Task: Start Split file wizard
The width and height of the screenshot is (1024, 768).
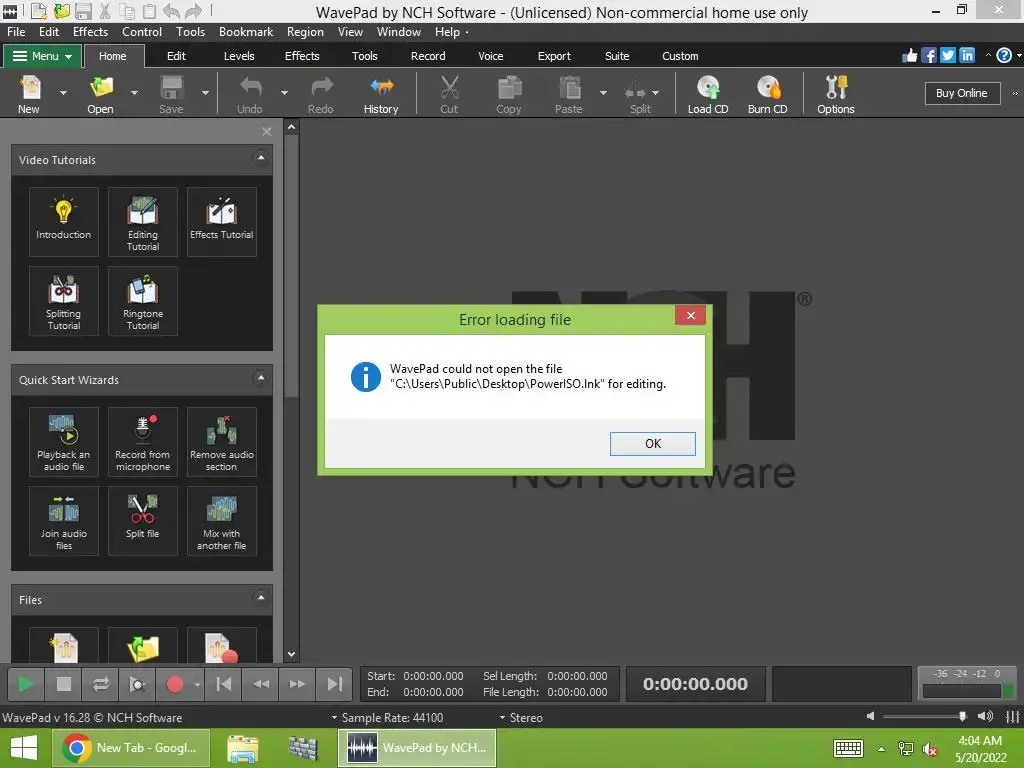Action: point(142,520)
